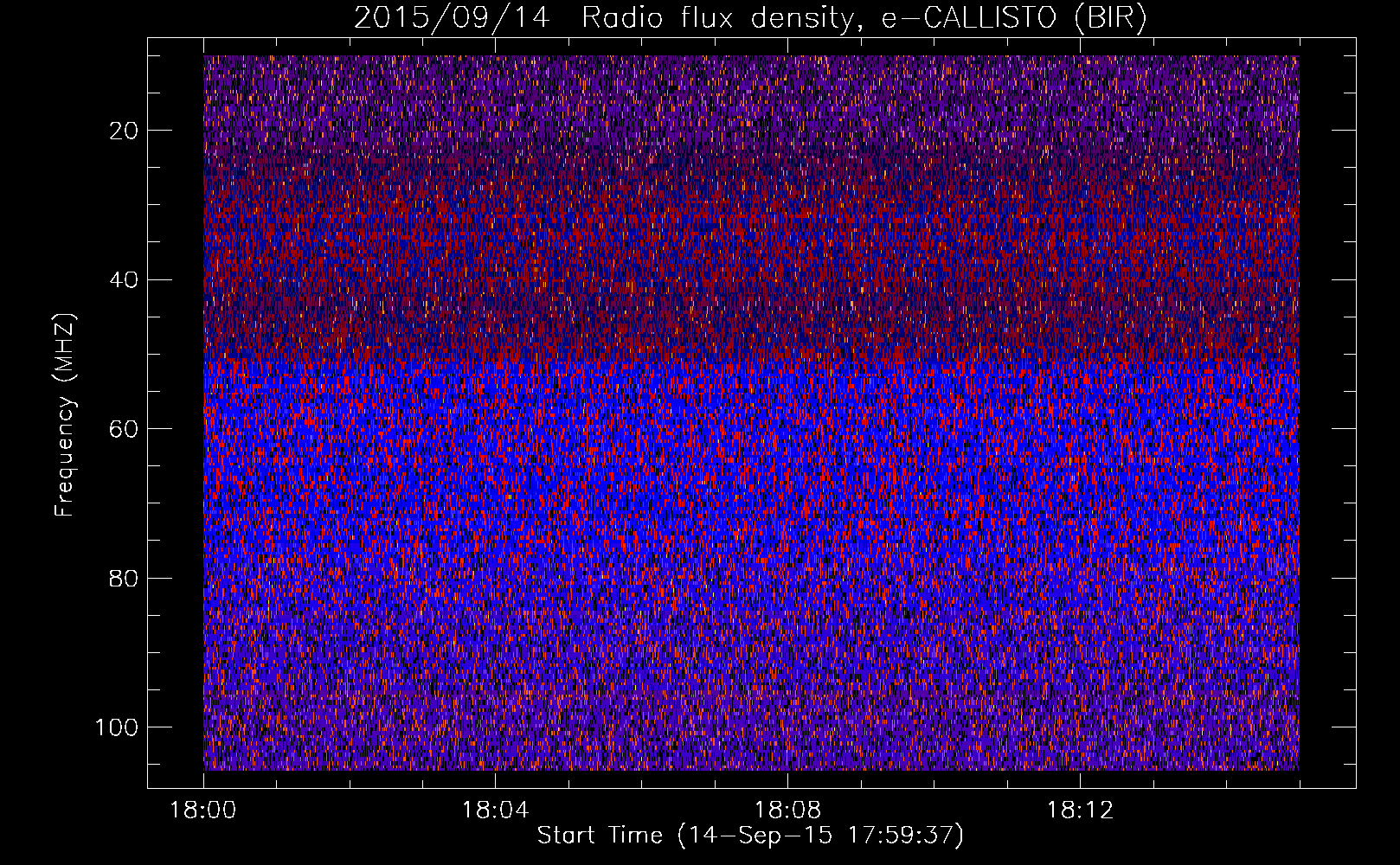This screenshot has width=1400, height=865.
Task: Click the '20' frequency tick label
Action: tap(125, 131)
